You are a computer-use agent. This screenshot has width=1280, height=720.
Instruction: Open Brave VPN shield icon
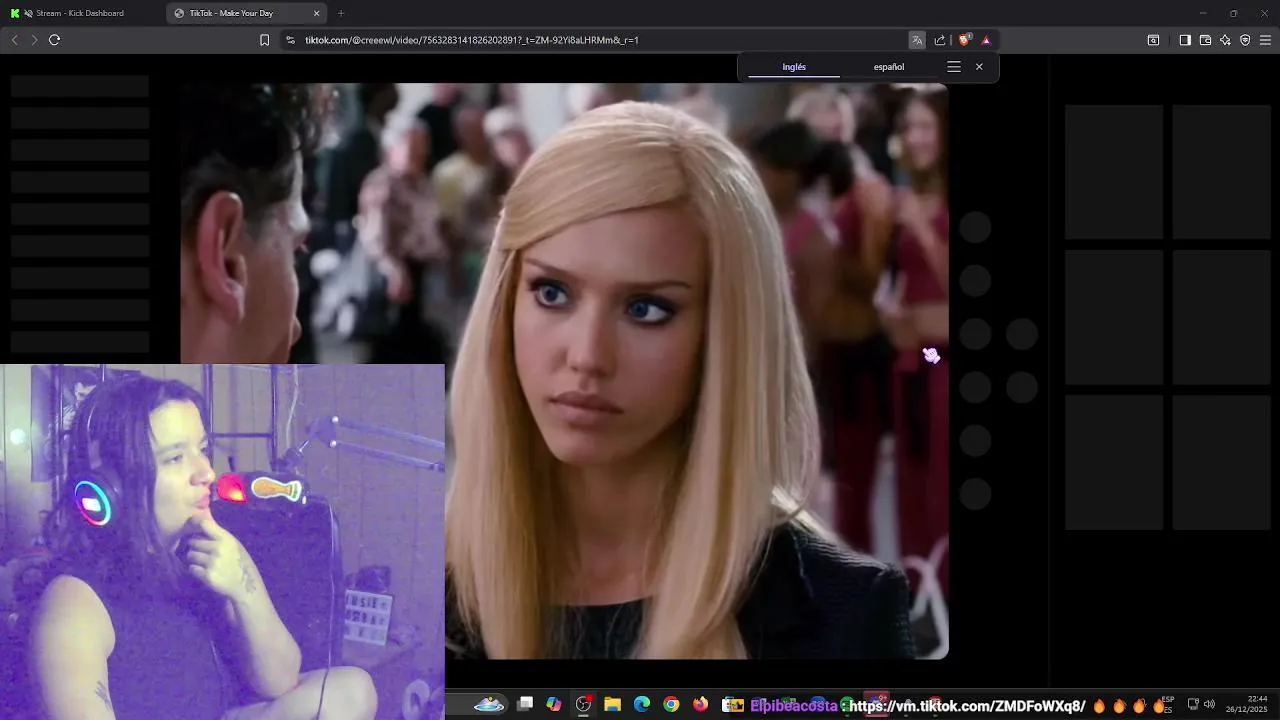coord(1245,40)
